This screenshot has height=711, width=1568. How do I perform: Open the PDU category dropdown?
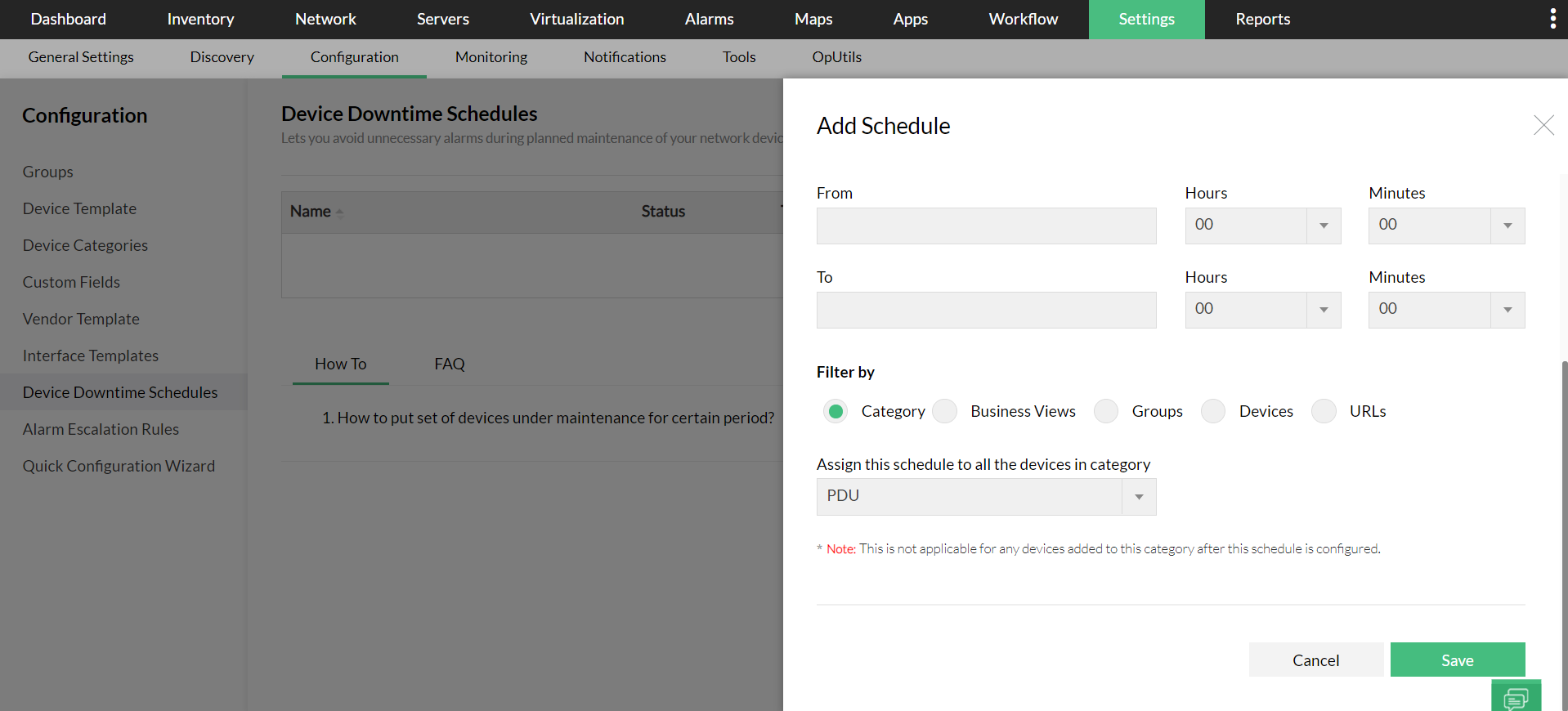(986, 497)
